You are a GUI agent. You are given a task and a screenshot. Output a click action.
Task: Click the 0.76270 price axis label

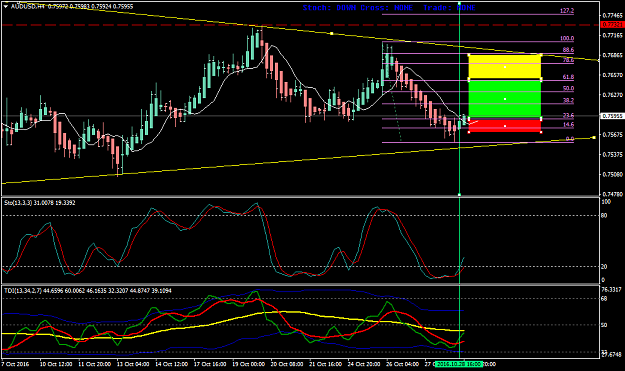pos(612,95)
